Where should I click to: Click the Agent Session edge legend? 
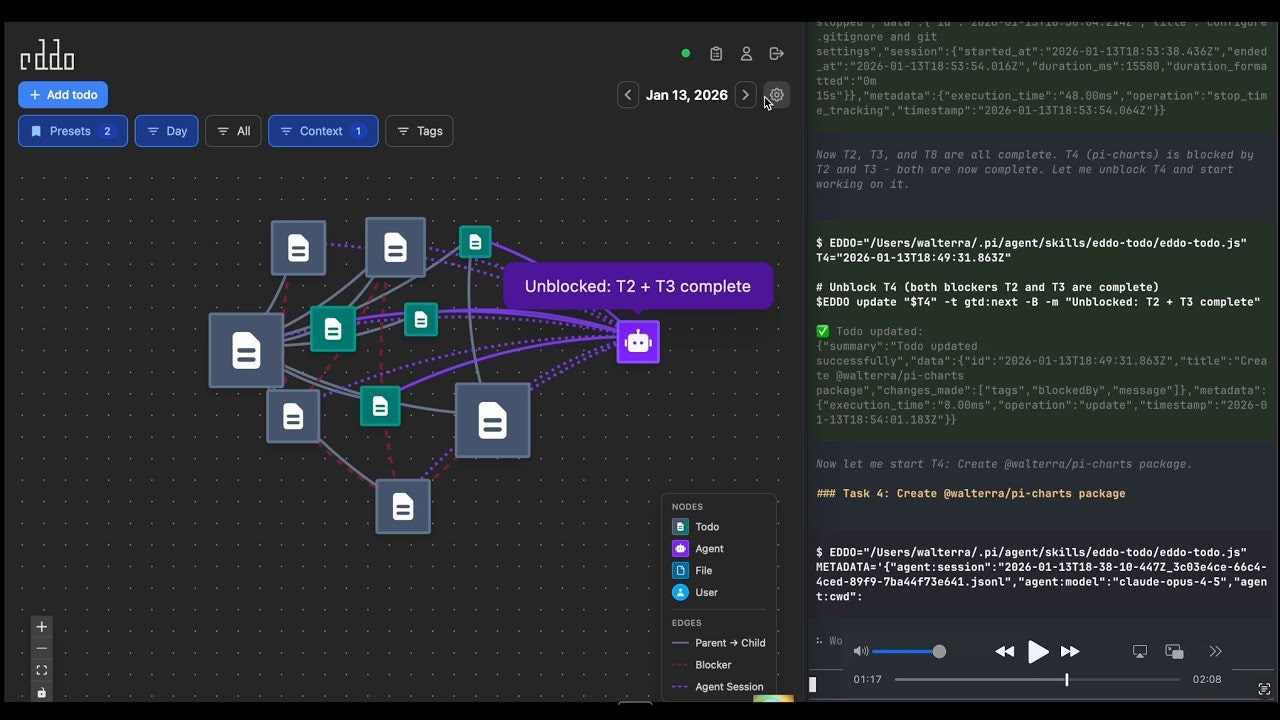[718, 687]
